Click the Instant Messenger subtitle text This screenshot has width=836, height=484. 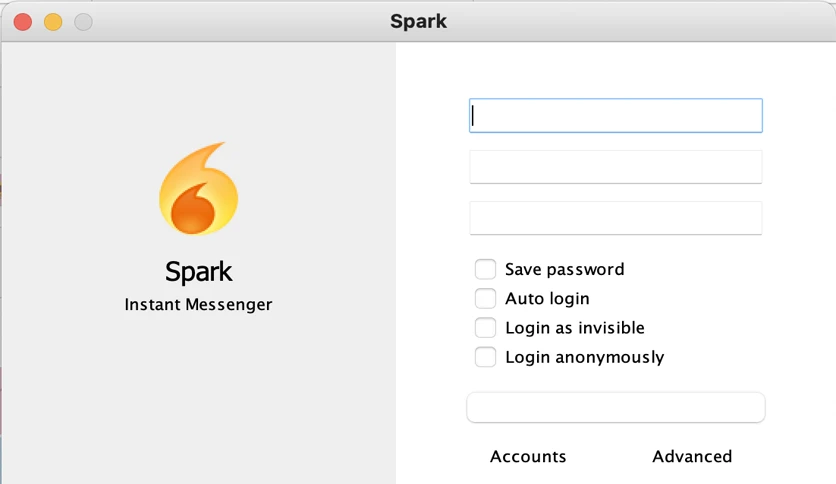(x=198, y=304)
